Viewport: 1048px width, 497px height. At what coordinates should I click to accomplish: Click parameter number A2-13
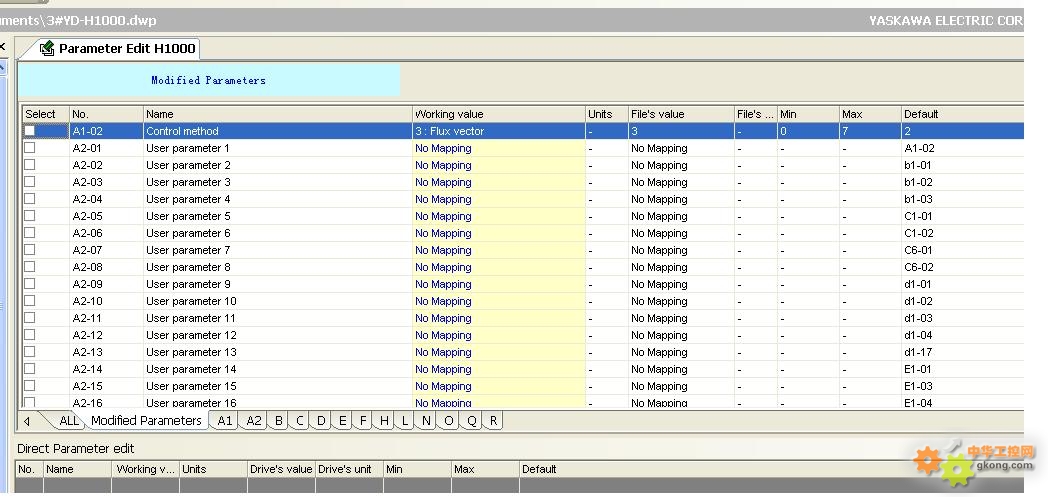pyautogui.click(x=88, y=352)
